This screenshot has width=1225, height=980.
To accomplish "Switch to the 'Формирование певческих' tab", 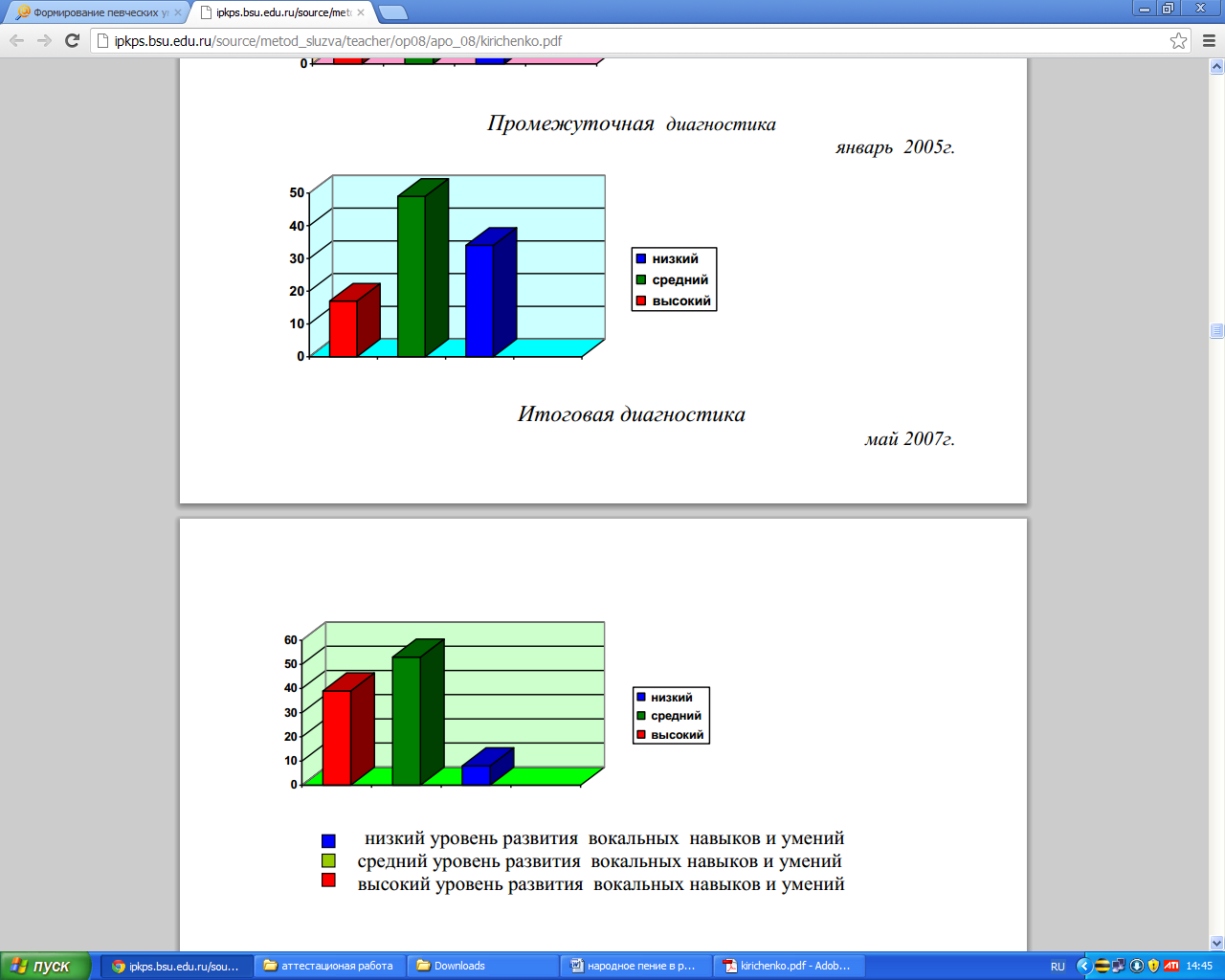I will pos(96,12).
